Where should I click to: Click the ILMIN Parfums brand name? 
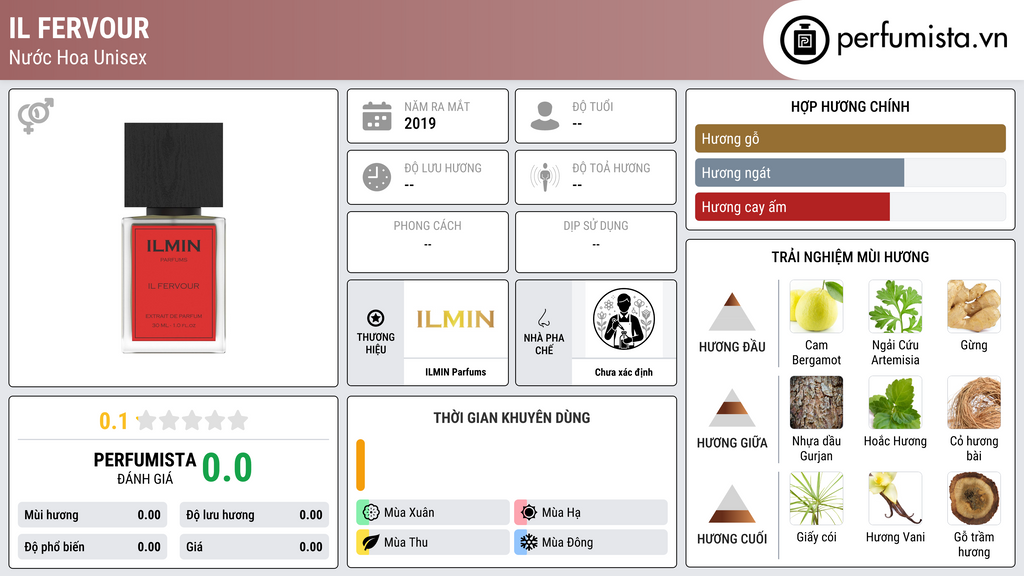coord(456,372)
